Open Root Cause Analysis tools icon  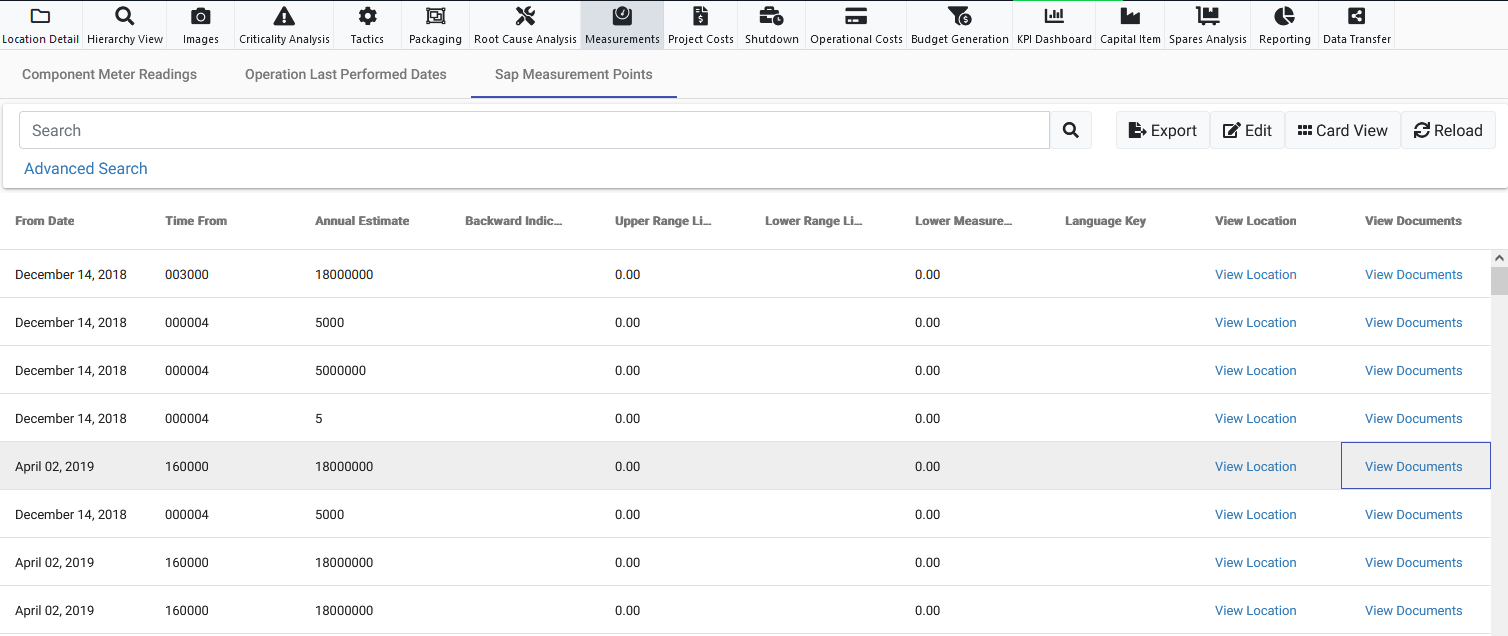(525, 16)
